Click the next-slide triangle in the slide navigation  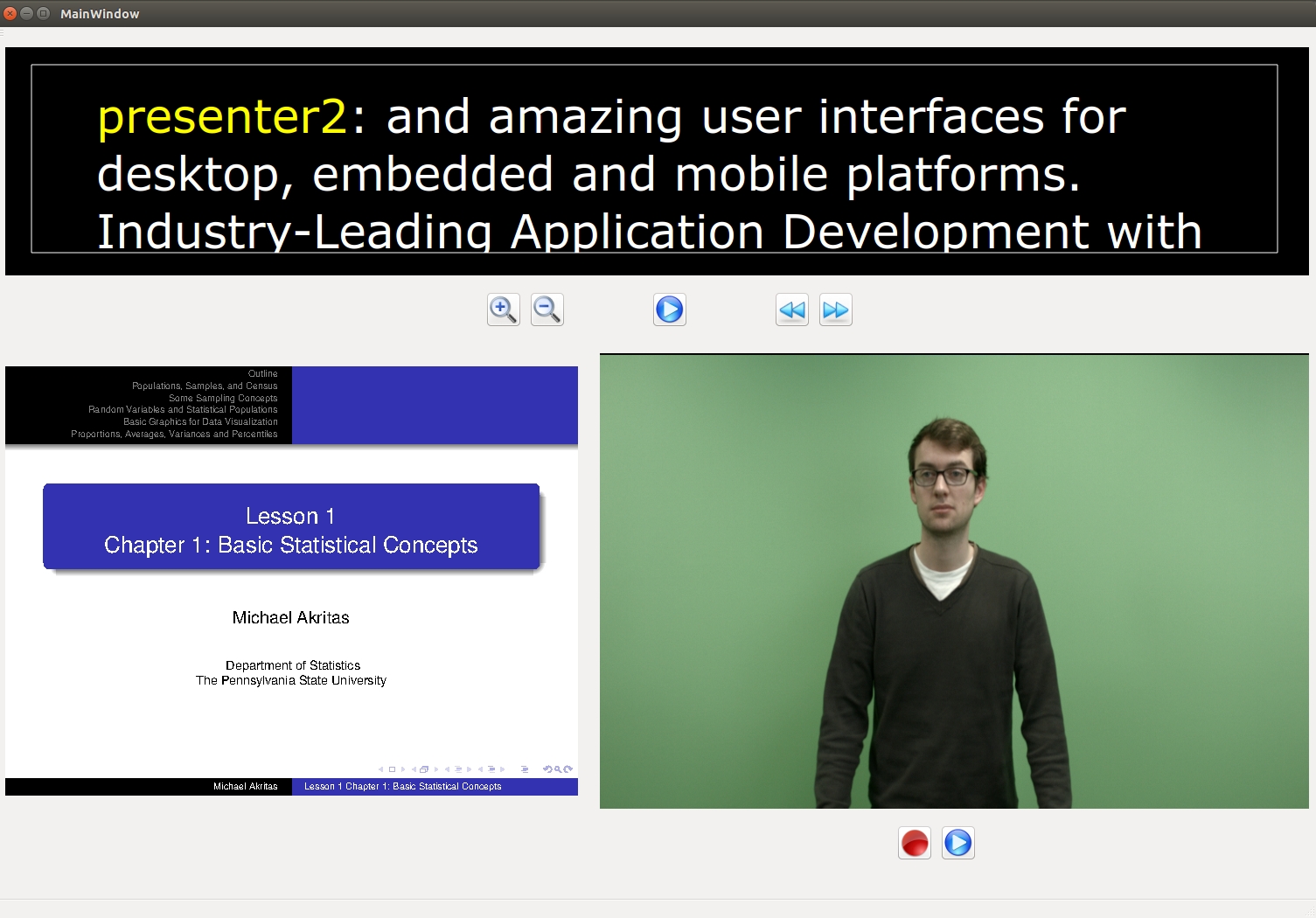[403, 769]
